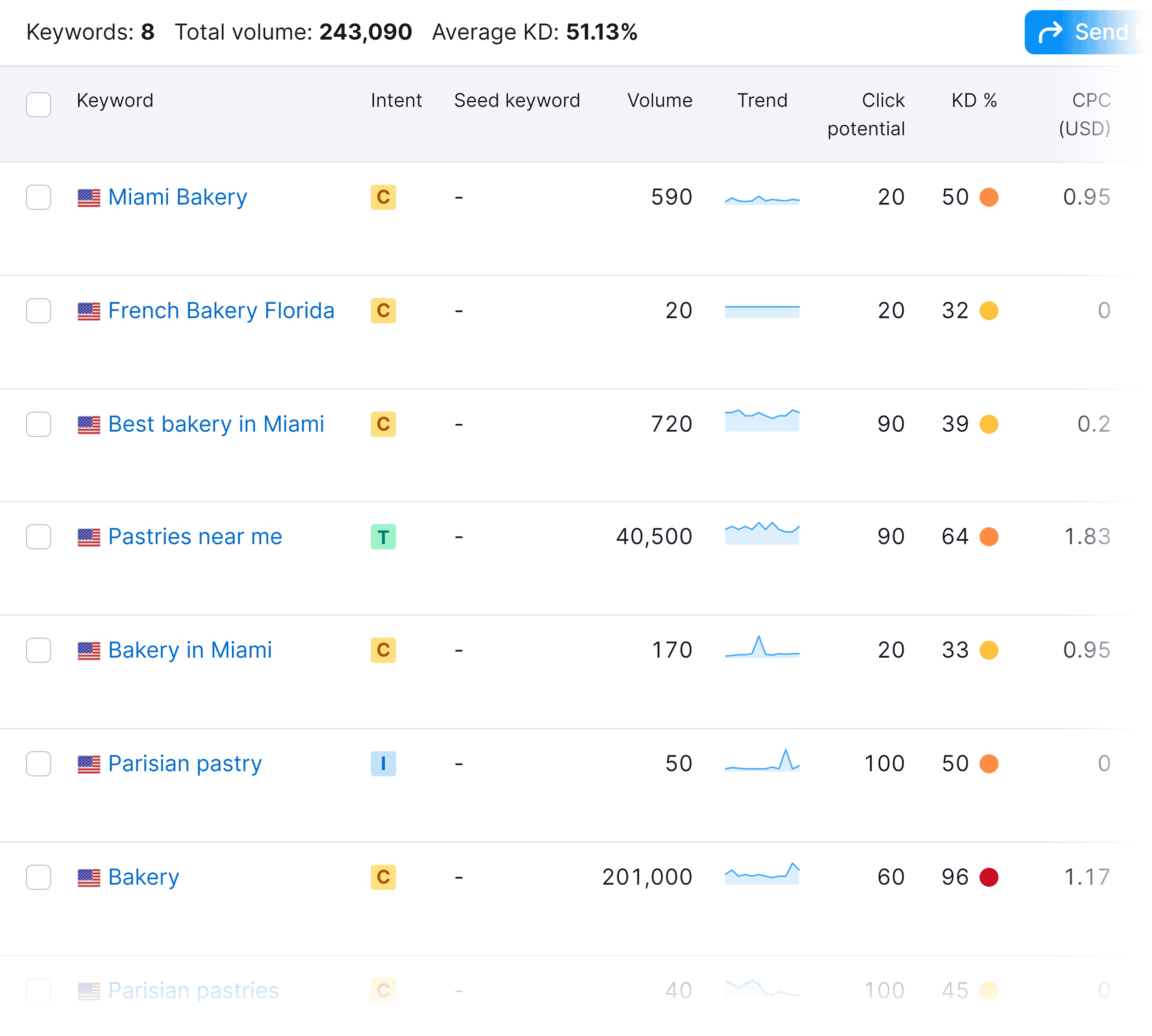Click the informational intent badge for Parisian pastry

coord(382,763)
